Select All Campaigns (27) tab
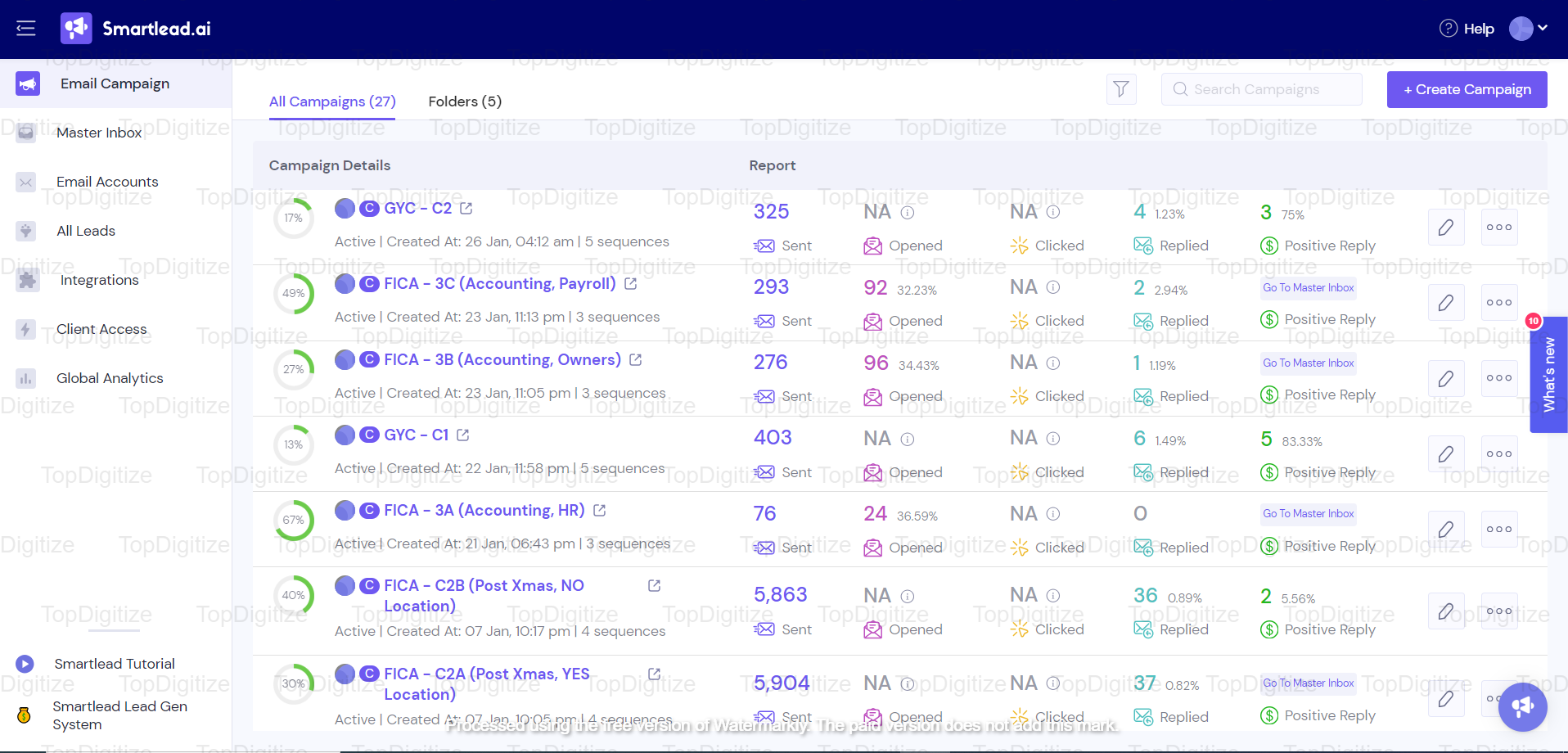 coord(332,101)
